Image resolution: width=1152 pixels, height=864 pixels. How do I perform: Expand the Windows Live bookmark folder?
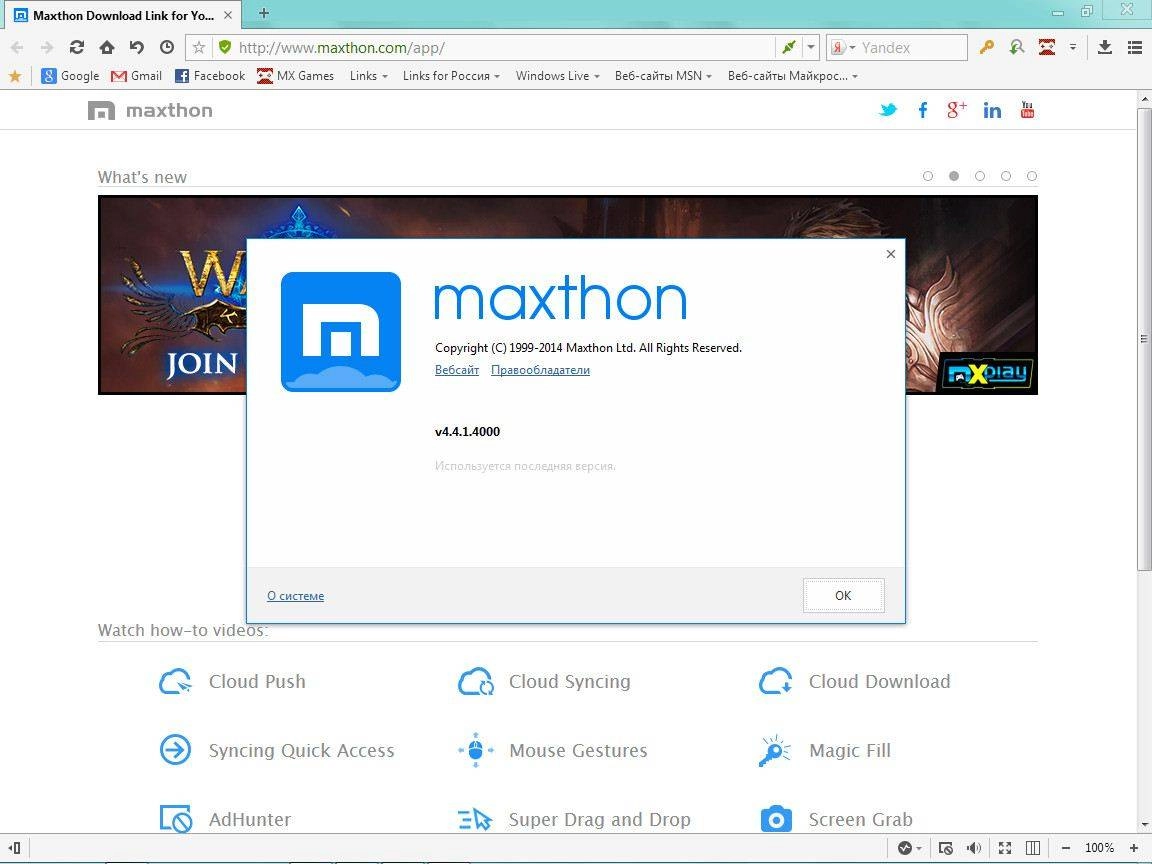[x=558, y=76]
